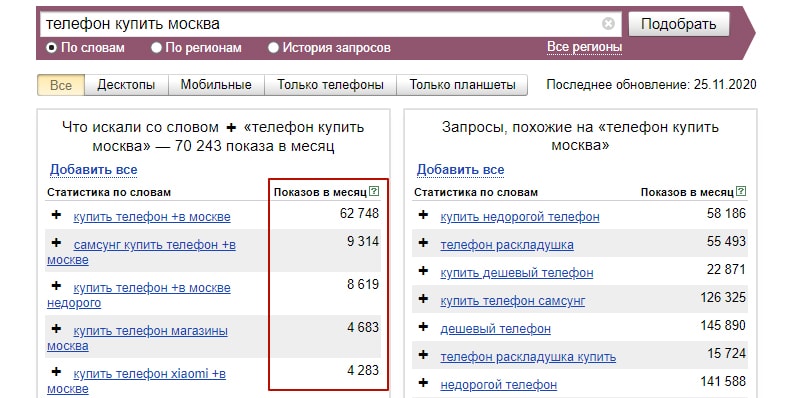Click plus beside 'купить телефон xiaomi +в москве'
800x398 pixels.
[56, 372]
